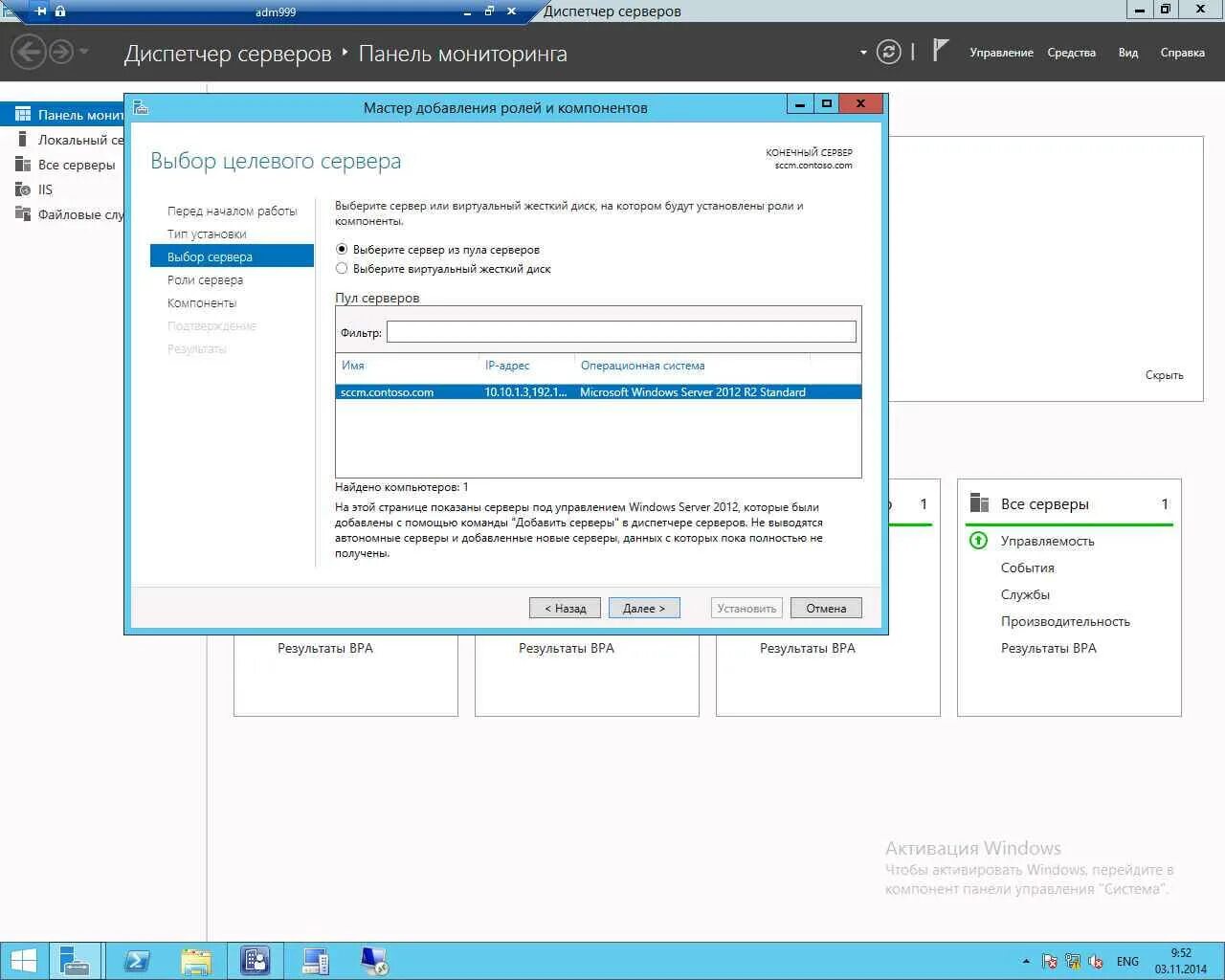Show hidden tray icons arrow
Viewport: 1225px width, 980px height.
pyautogui.click(x=1026, y=961)
